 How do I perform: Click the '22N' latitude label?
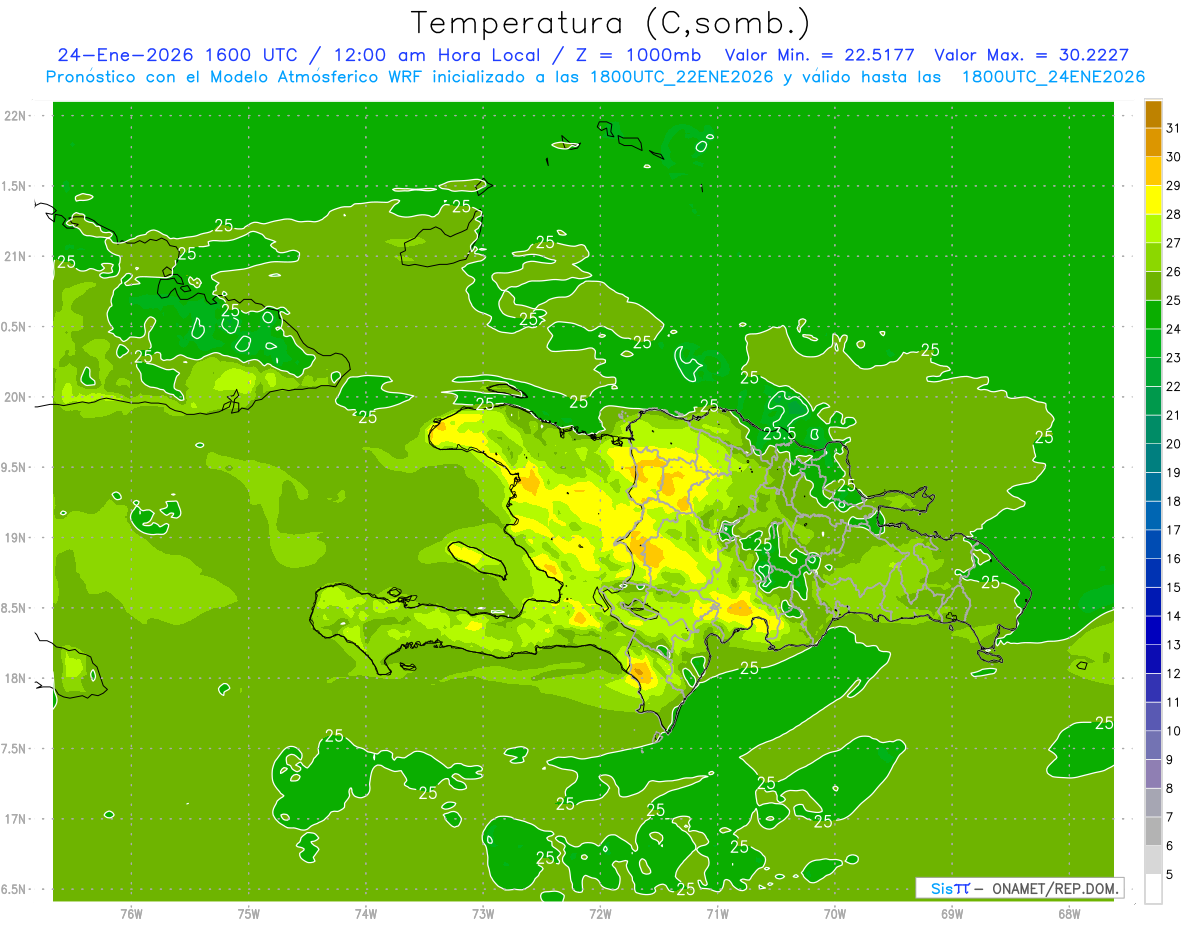(15, 116)
